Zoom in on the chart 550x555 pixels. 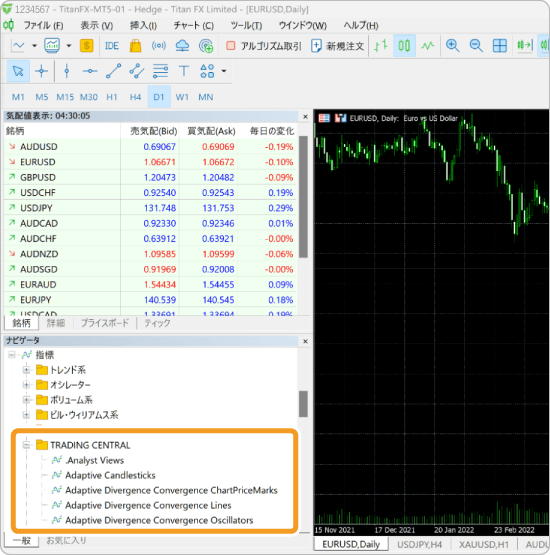452,46
